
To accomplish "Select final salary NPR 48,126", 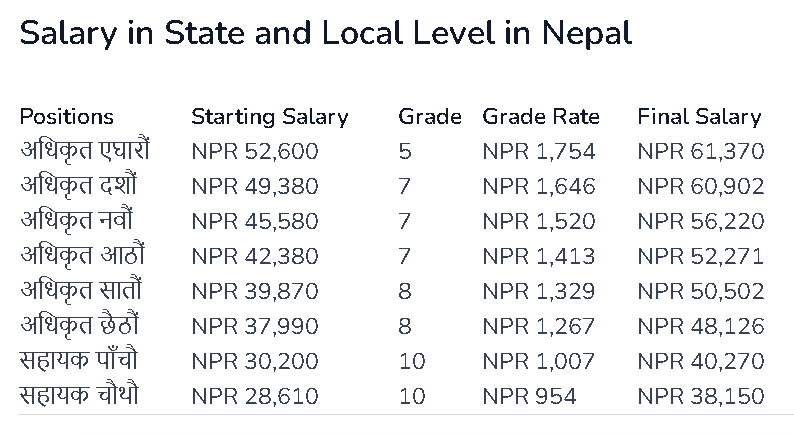I will tap(700, 326).
